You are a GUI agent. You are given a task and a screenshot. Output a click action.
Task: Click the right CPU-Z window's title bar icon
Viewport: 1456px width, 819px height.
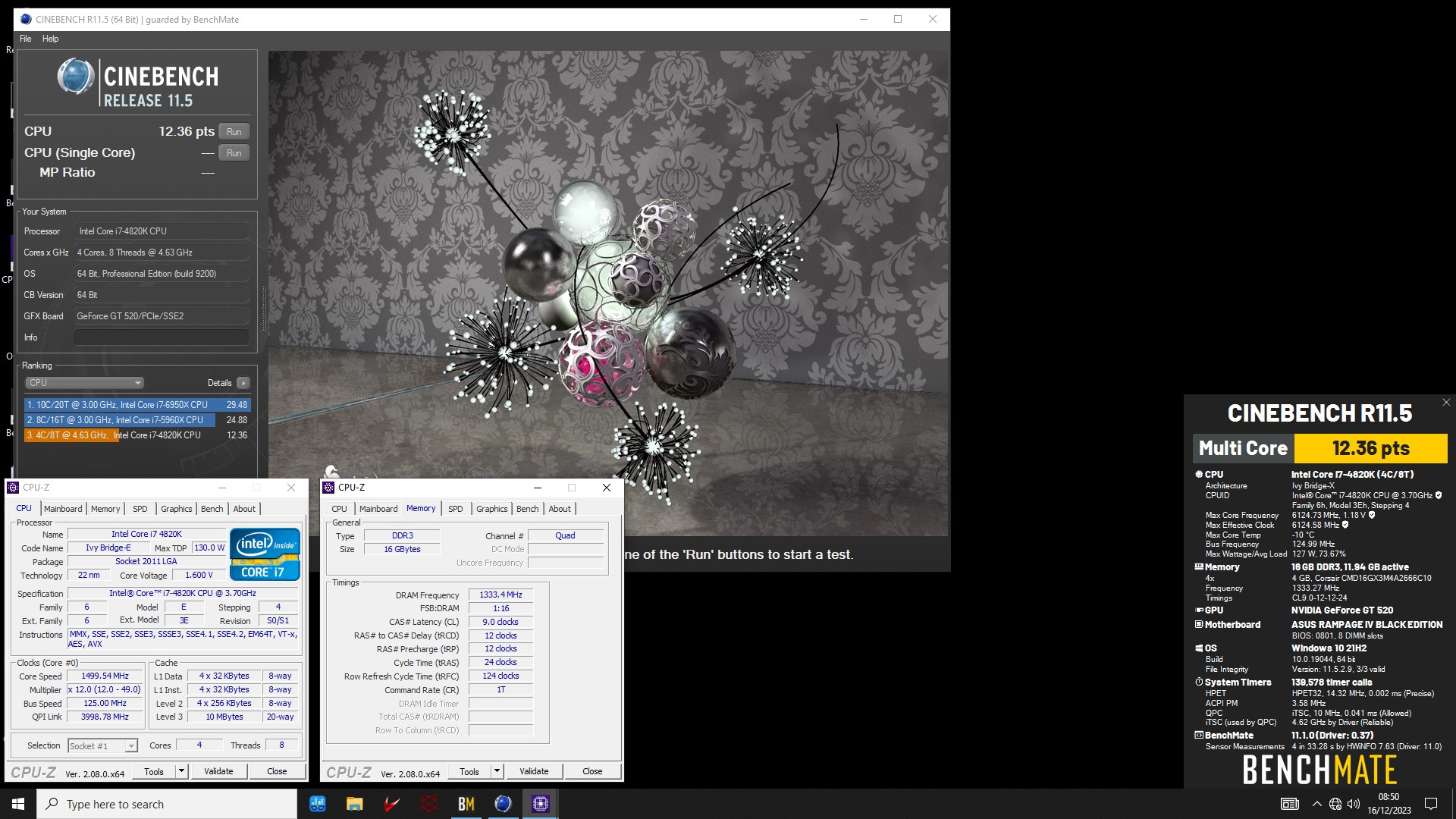[328, 488]
